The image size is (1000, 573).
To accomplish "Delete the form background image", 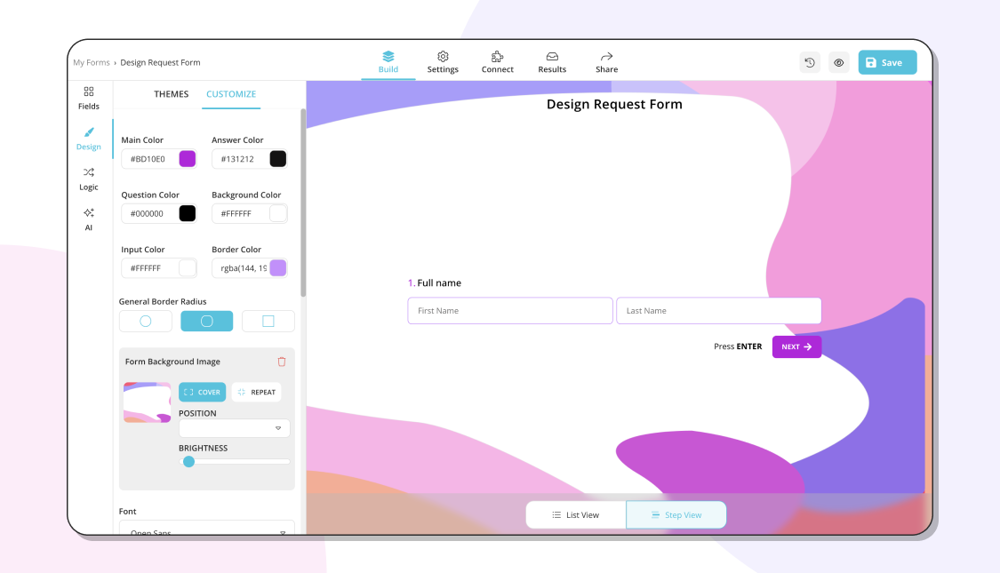I will pos(281,362).
